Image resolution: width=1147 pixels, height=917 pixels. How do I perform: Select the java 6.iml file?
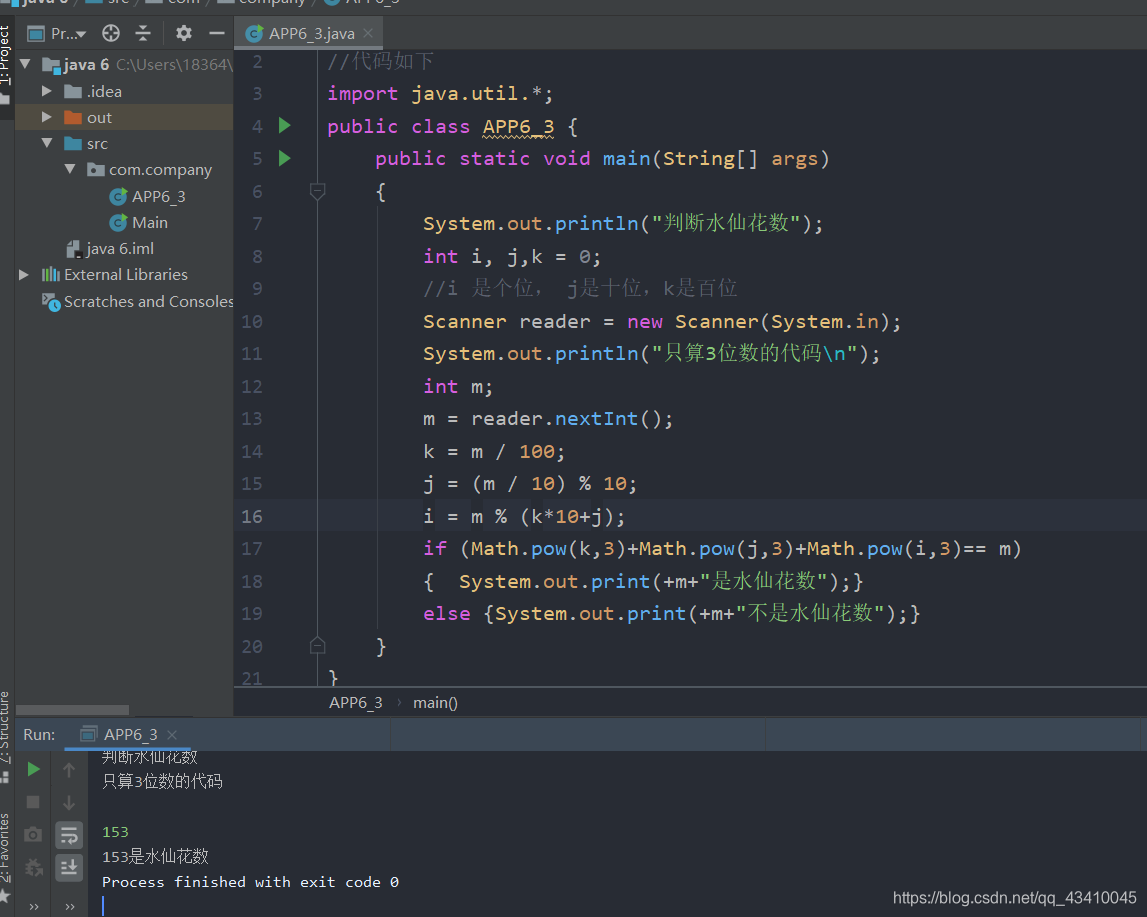[110, 249]
